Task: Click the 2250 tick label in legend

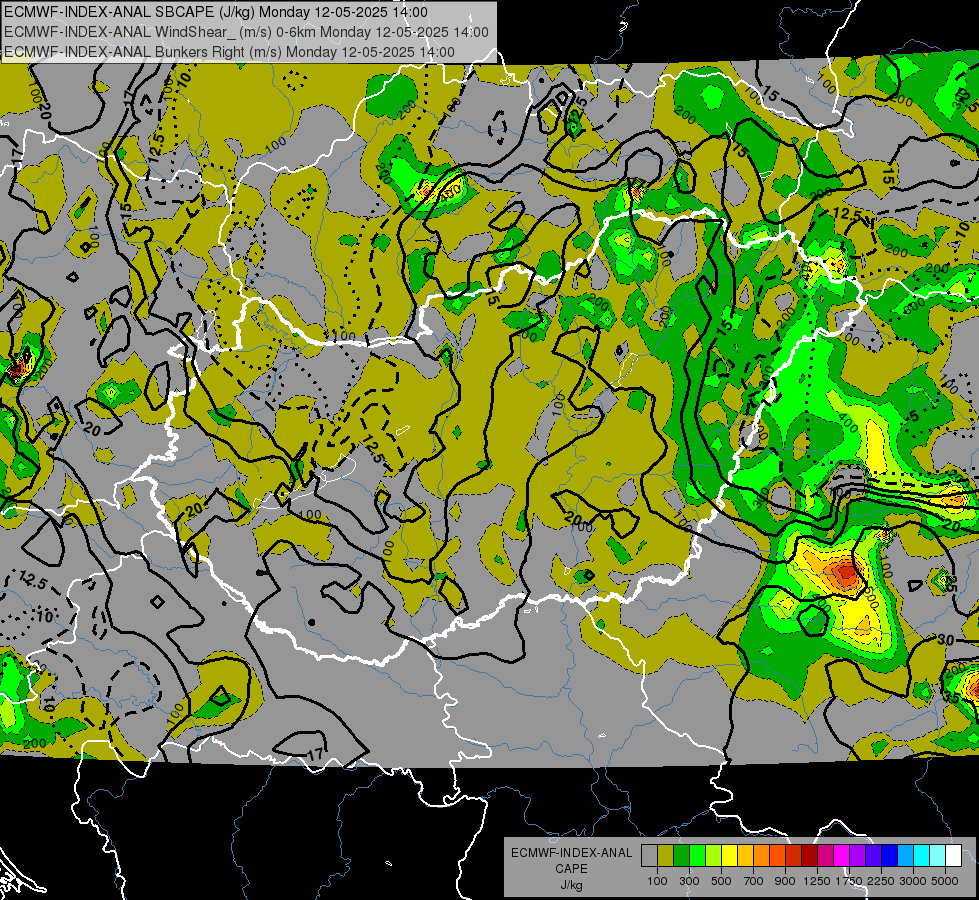Action: pos(881,881)
